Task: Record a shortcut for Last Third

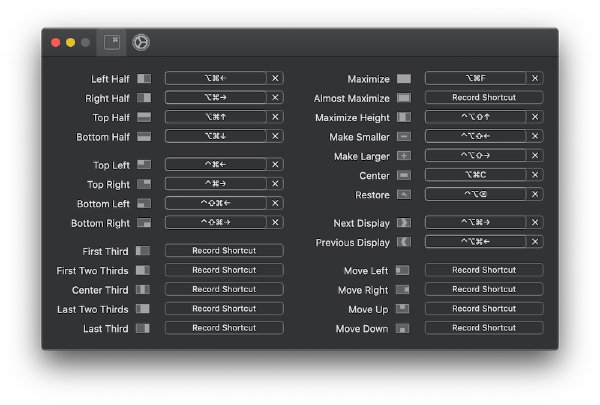Action: tap(224, 328)
